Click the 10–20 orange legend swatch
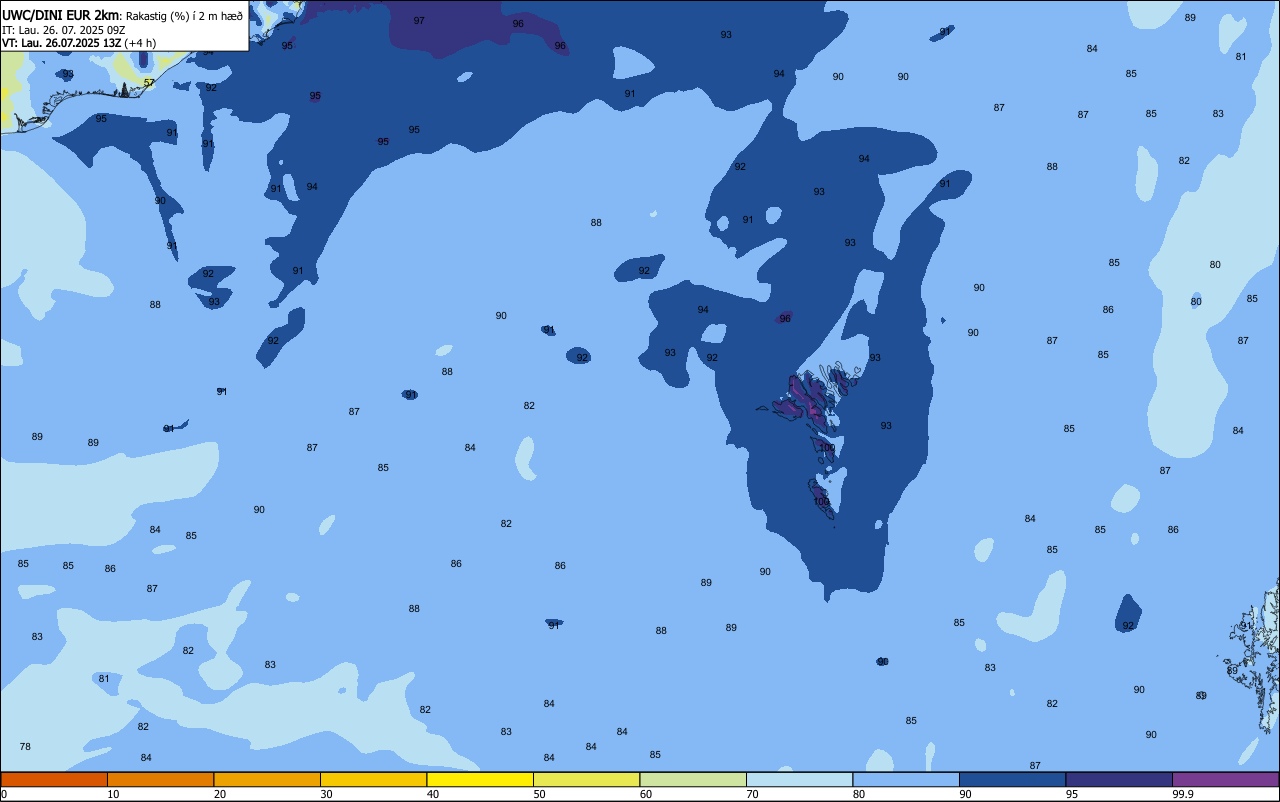Viewport: 1280px width, 802px height. (160, 779)
